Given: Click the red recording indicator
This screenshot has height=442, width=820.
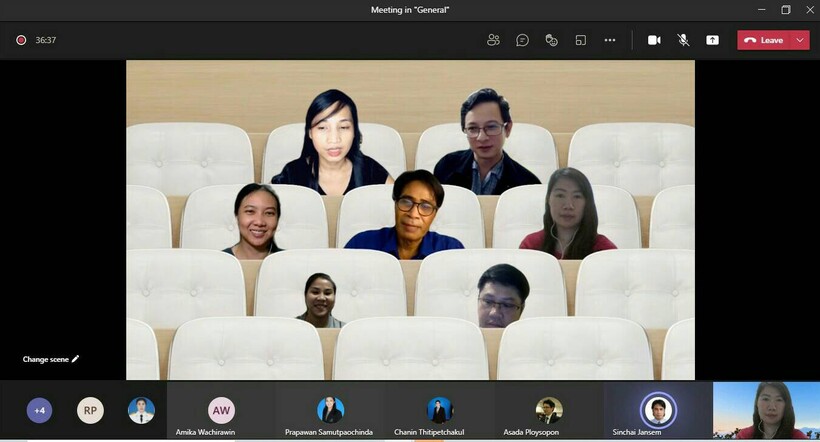Looking at the screenshot, I should (21, 40).
